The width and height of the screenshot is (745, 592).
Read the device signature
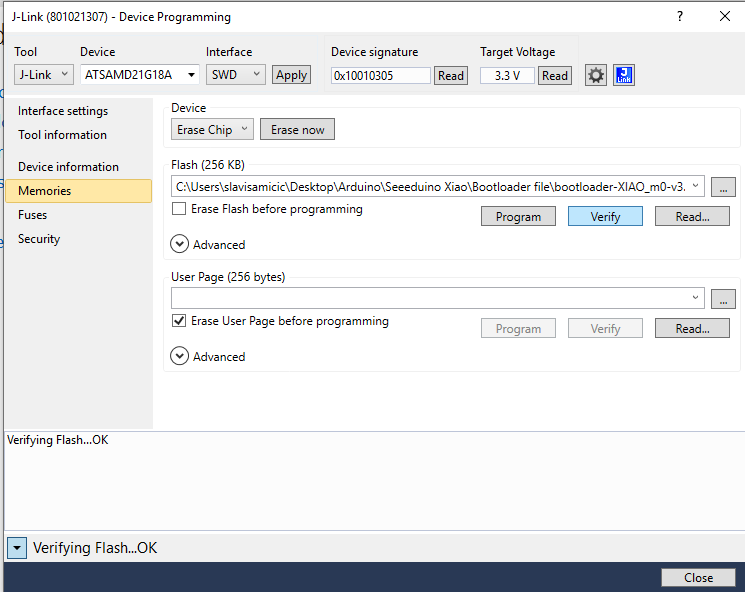click(450, 76)
